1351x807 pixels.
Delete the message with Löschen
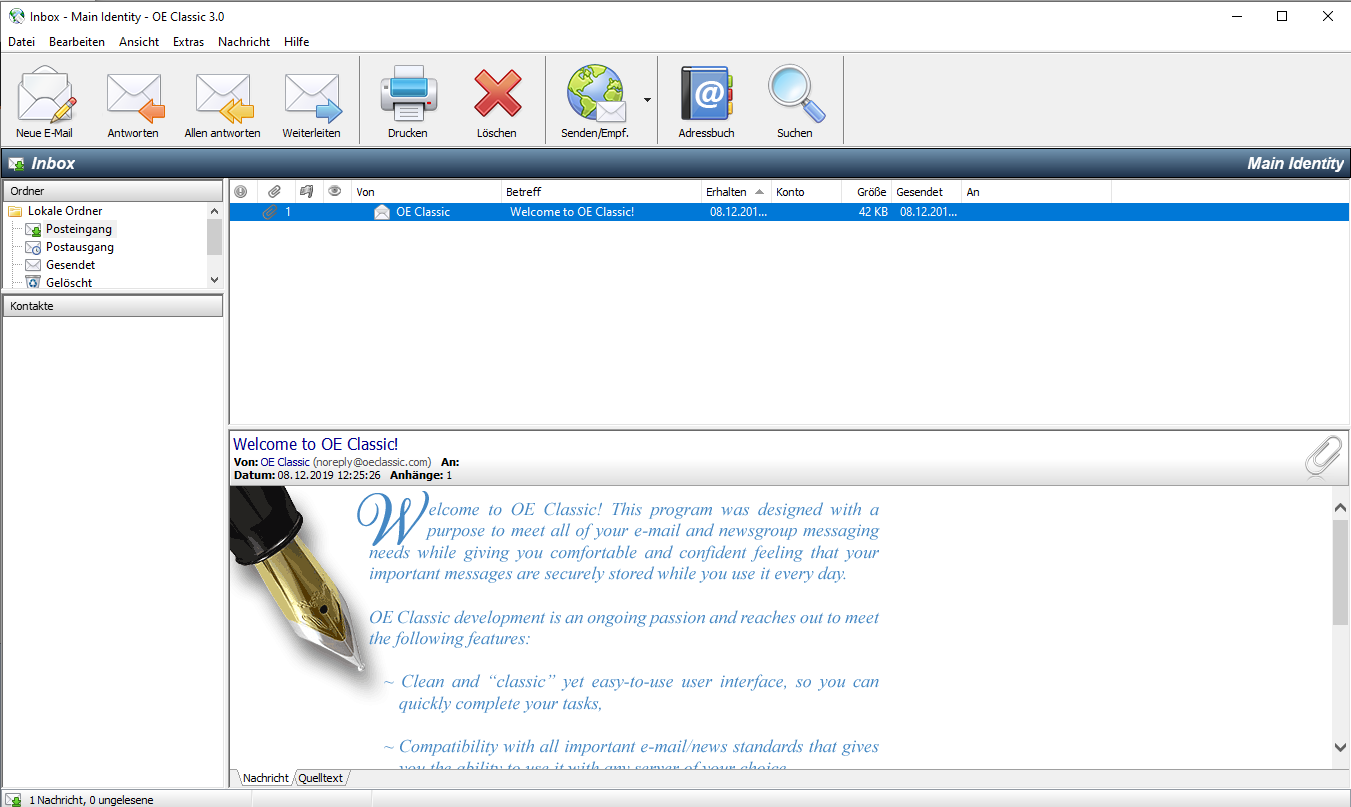(x=497, y=101)
